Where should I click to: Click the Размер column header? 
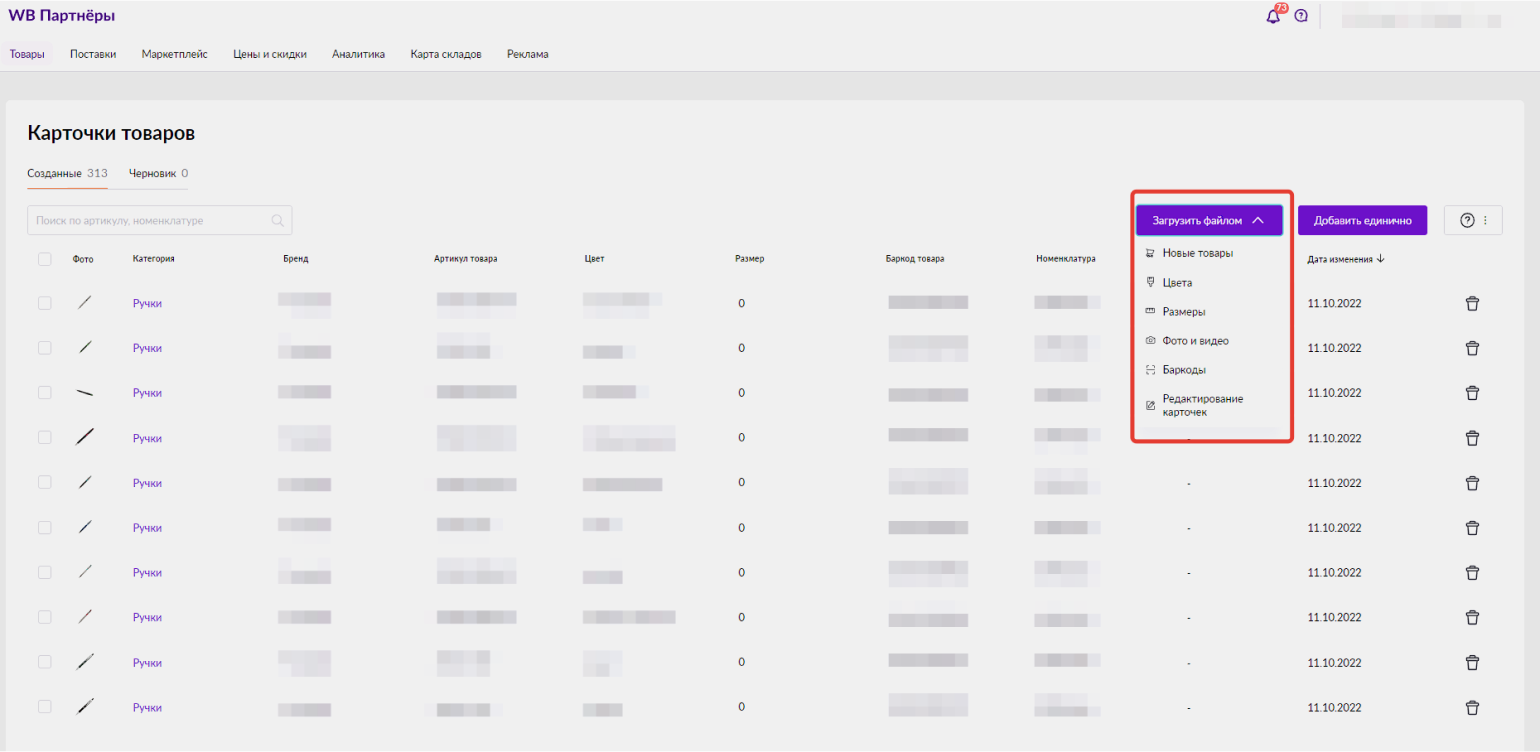click(x=749, y=259)
